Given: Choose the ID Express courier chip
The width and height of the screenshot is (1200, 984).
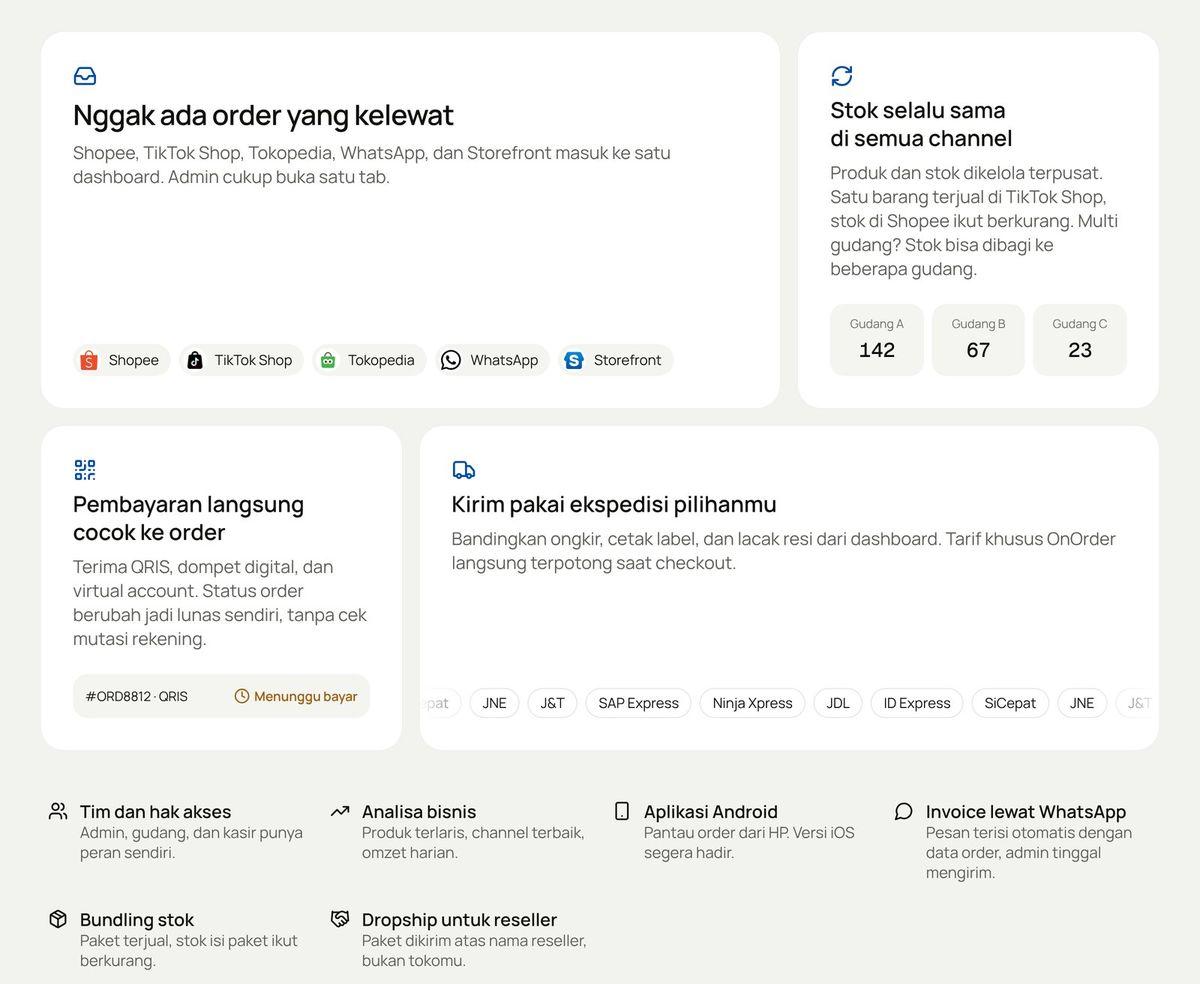Looking at the screenshot, I should [917, 703].
